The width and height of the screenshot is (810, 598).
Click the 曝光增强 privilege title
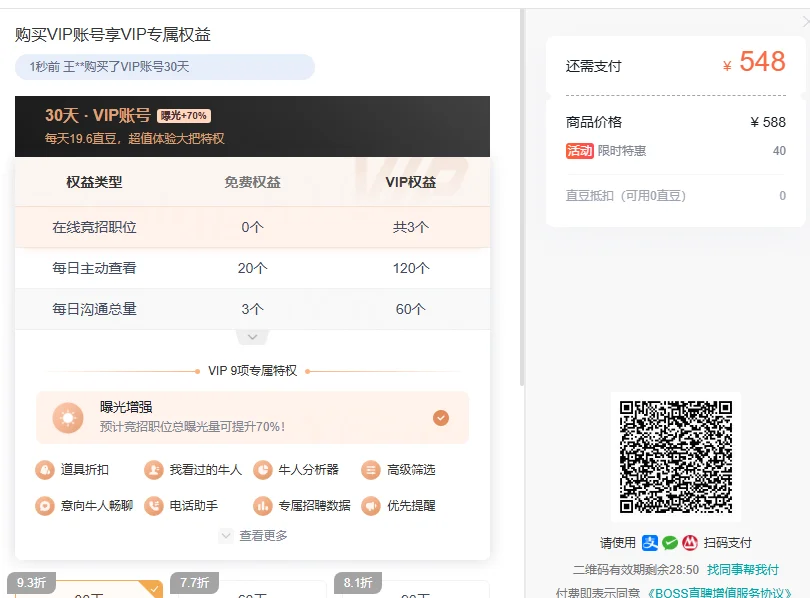[126, 407]
